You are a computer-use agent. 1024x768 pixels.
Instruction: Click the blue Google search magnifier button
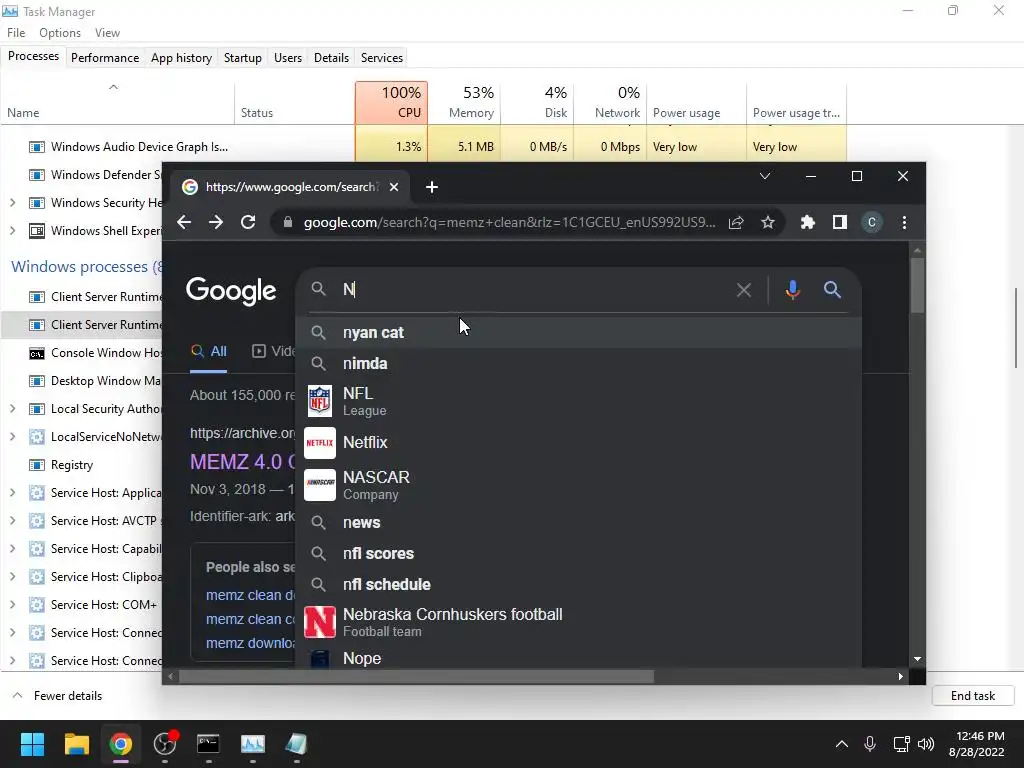(x=832, y=290)
